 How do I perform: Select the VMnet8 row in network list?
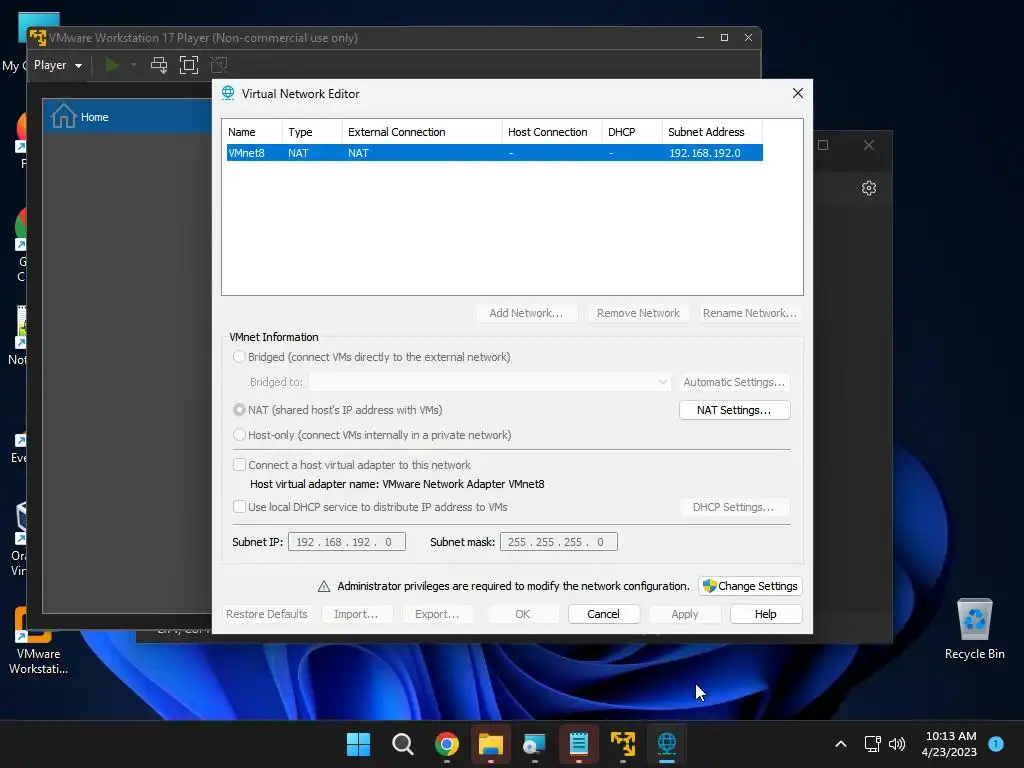click(x=494, y=153)
